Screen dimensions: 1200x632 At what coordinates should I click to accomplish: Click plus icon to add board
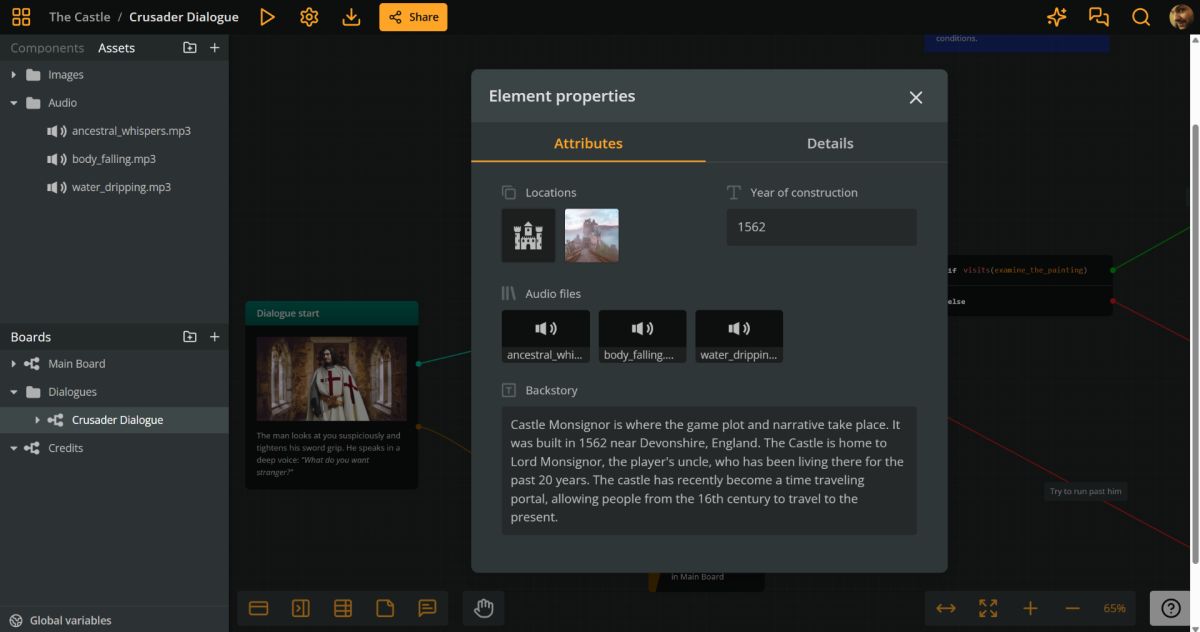[x=214, y=337]
